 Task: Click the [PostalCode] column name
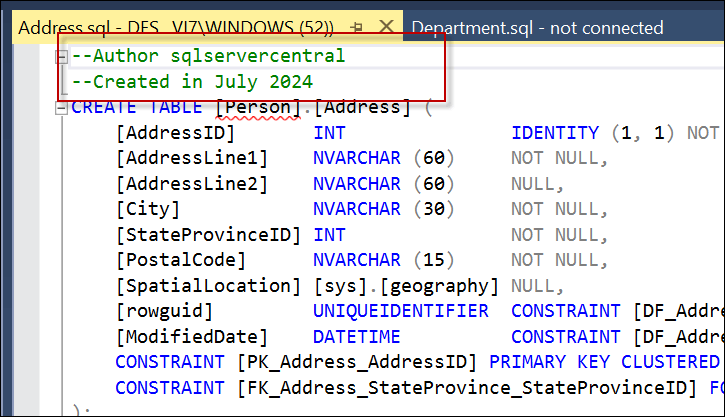(x=181, y=260)
